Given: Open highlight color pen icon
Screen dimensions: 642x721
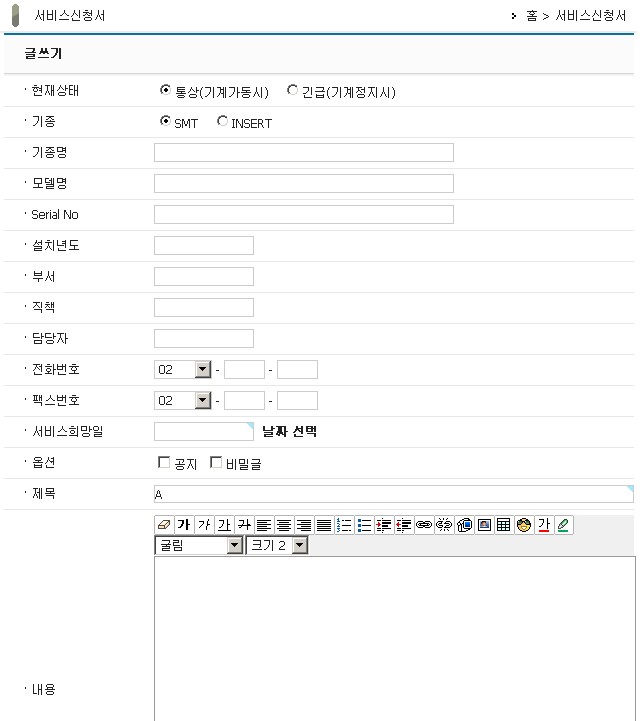Looking at the screenshot, I should point(564,525).
